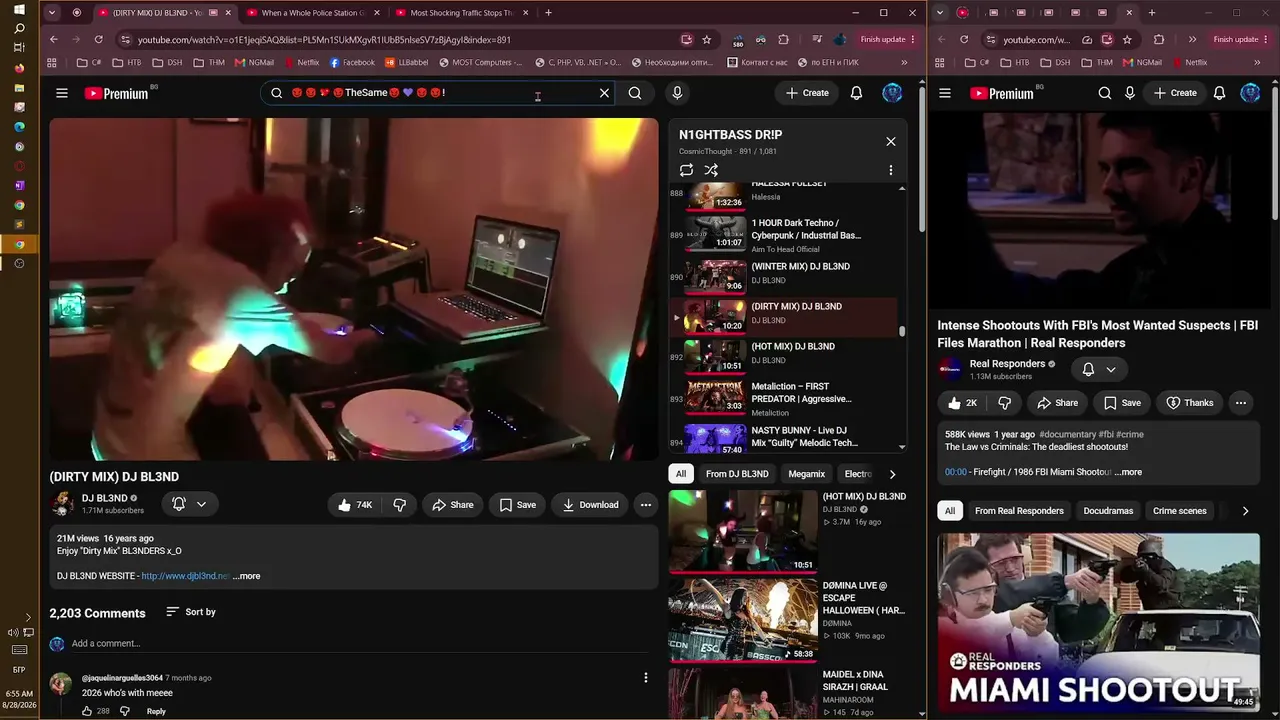The image size is (1280, 720).
Task: Open tab search dropdown in left browser
Action: click(x=52, y=13)
